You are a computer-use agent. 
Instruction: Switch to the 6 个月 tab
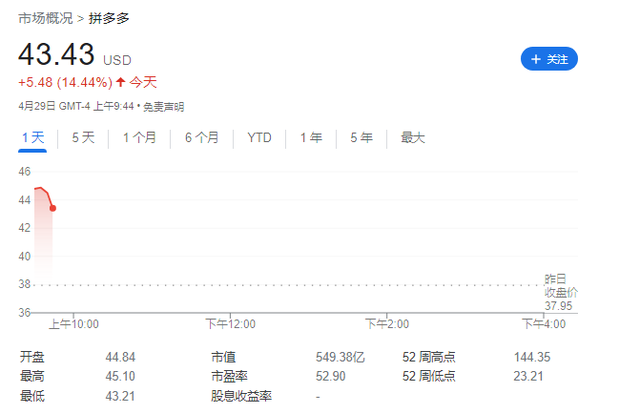[202, 138]
